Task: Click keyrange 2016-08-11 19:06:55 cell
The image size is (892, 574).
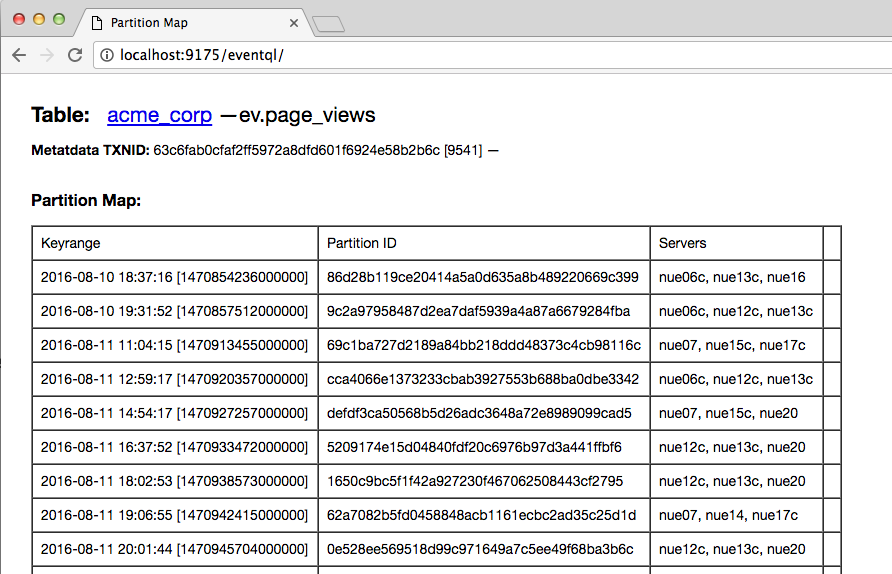Action: (x=175, y=515)
